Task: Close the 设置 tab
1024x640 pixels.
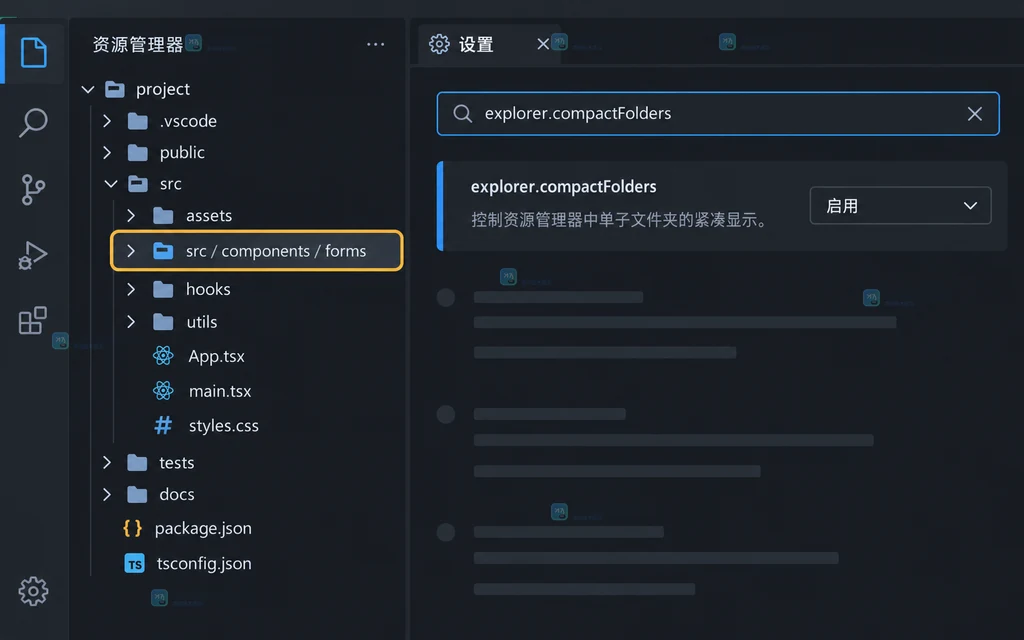Action: point(543,44)
